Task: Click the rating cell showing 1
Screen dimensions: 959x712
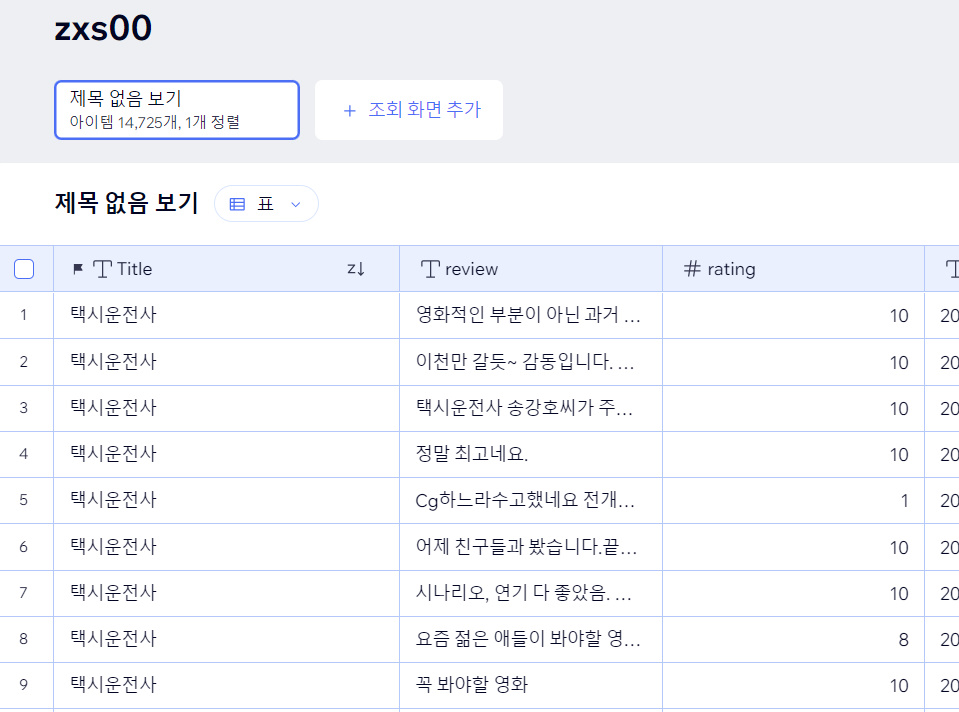Action: (x=792, y=501)
